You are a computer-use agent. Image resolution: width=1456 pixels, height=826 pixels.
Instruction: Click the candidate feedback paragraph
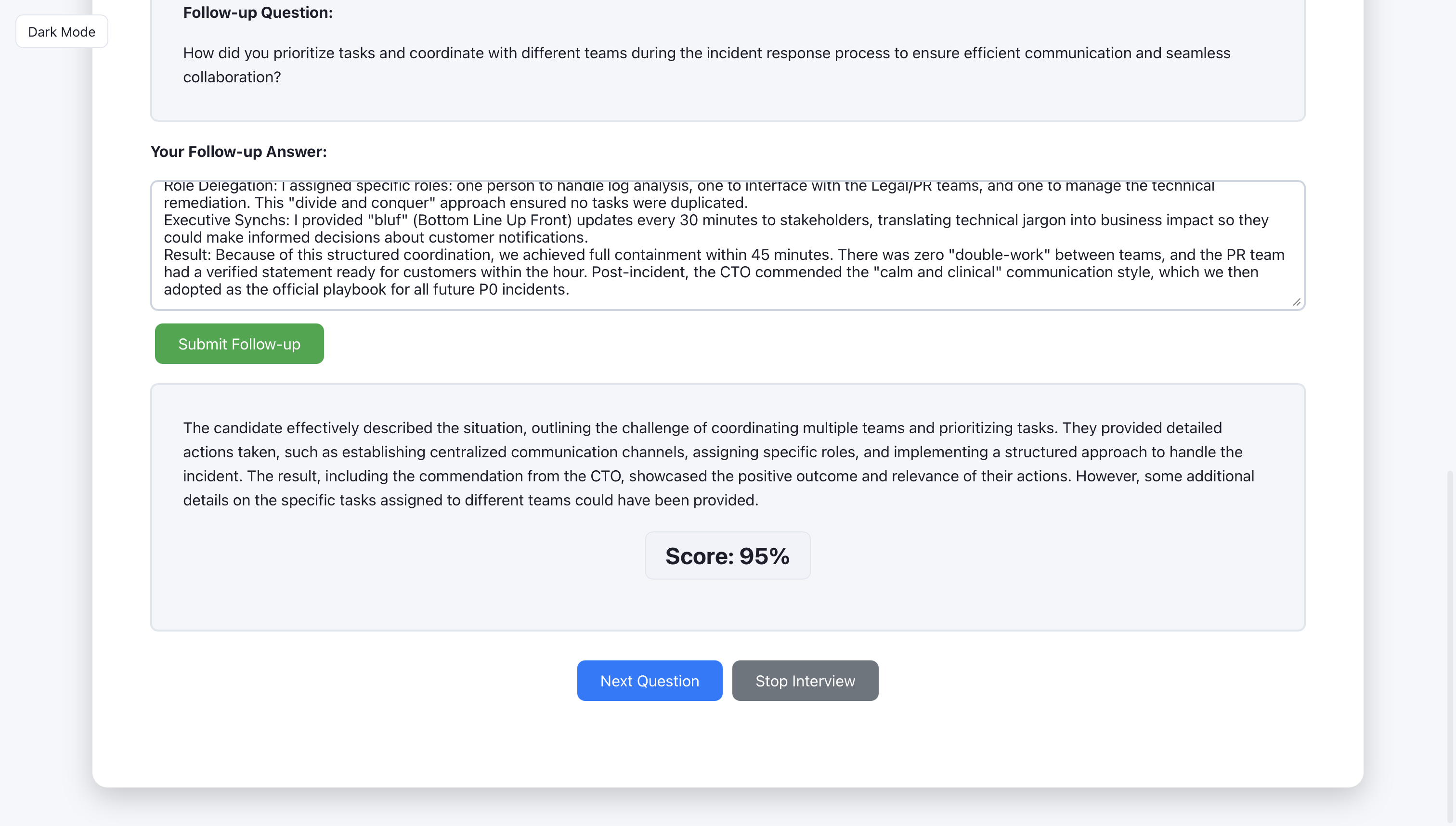718,464
